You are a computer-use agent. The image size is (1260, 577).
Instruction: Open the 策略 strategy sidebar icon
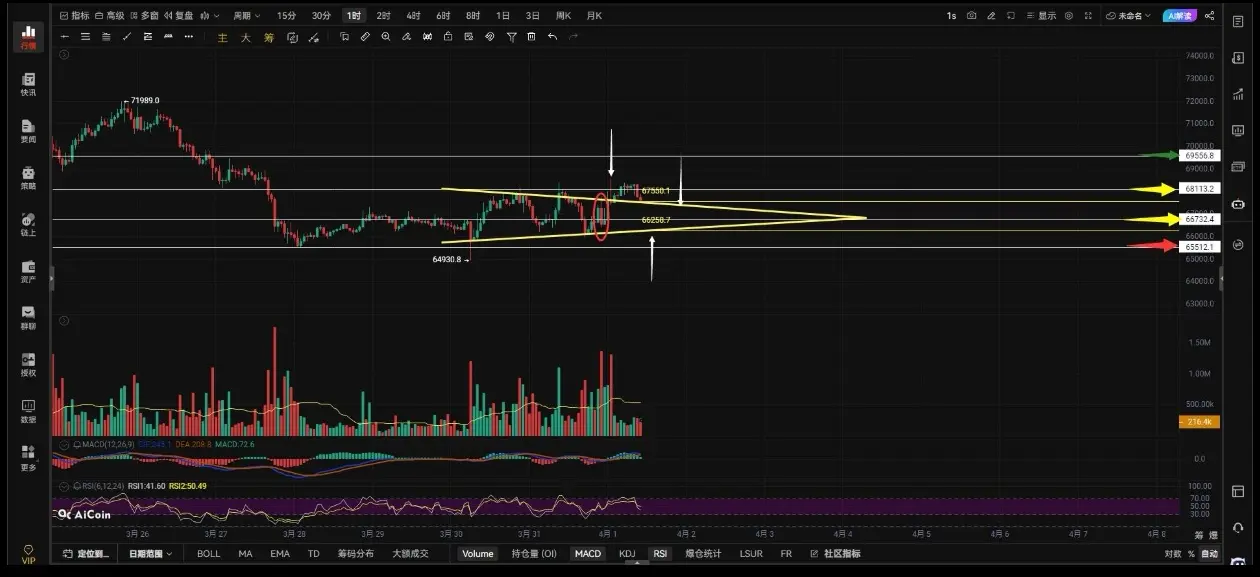28,178
